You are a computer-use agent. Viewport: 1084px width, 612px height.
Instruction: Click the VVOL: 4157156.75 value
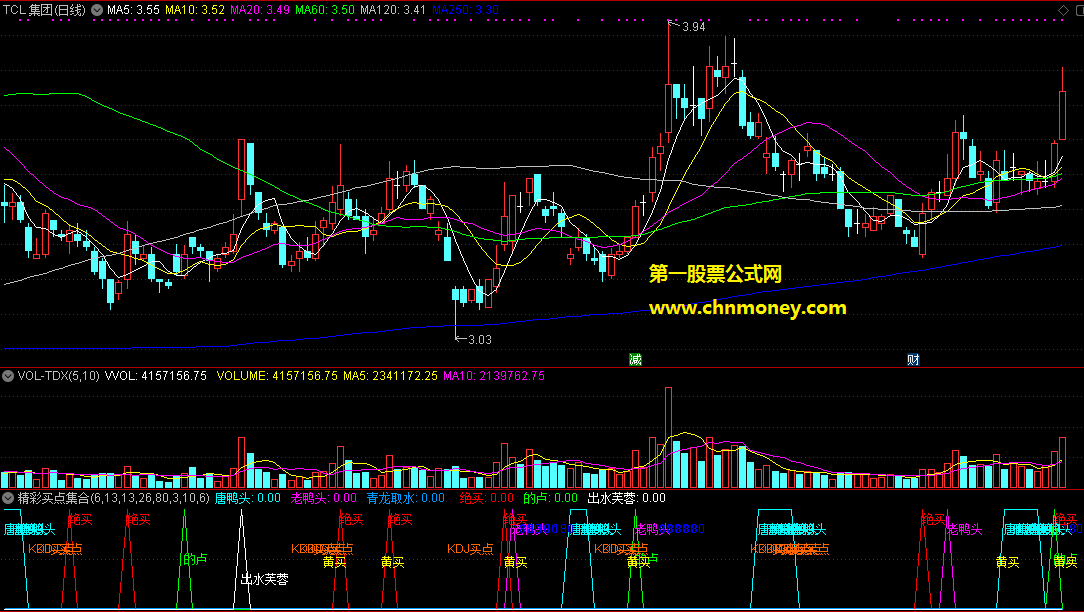pos(156,376)
